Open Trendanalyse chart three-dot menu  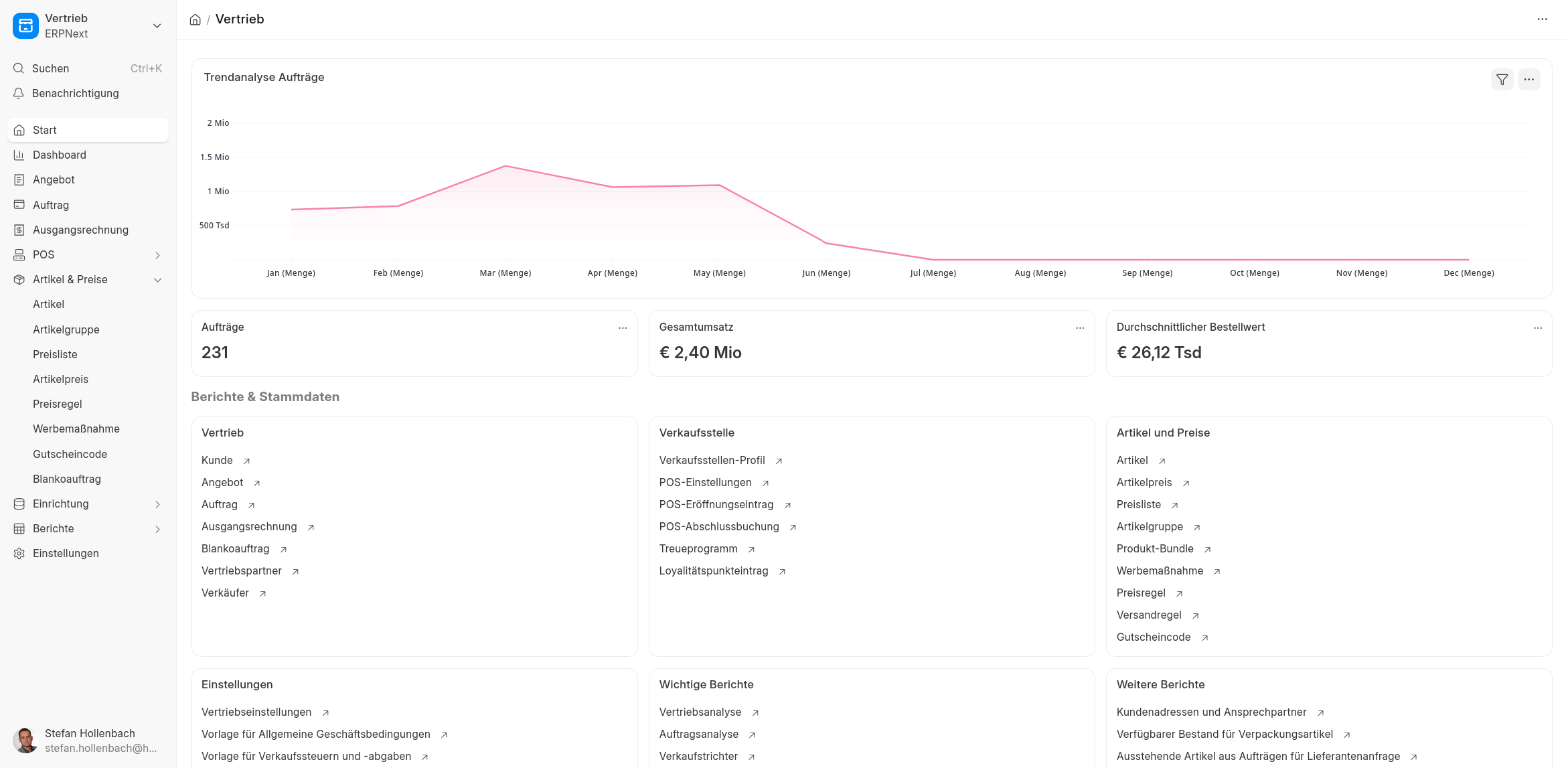click(1529, 79)
